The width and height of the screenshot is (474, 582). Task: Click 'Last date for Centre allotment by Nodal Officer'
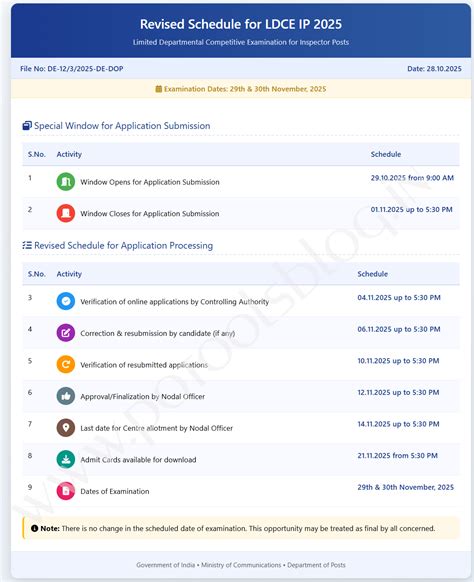(157, 428)
